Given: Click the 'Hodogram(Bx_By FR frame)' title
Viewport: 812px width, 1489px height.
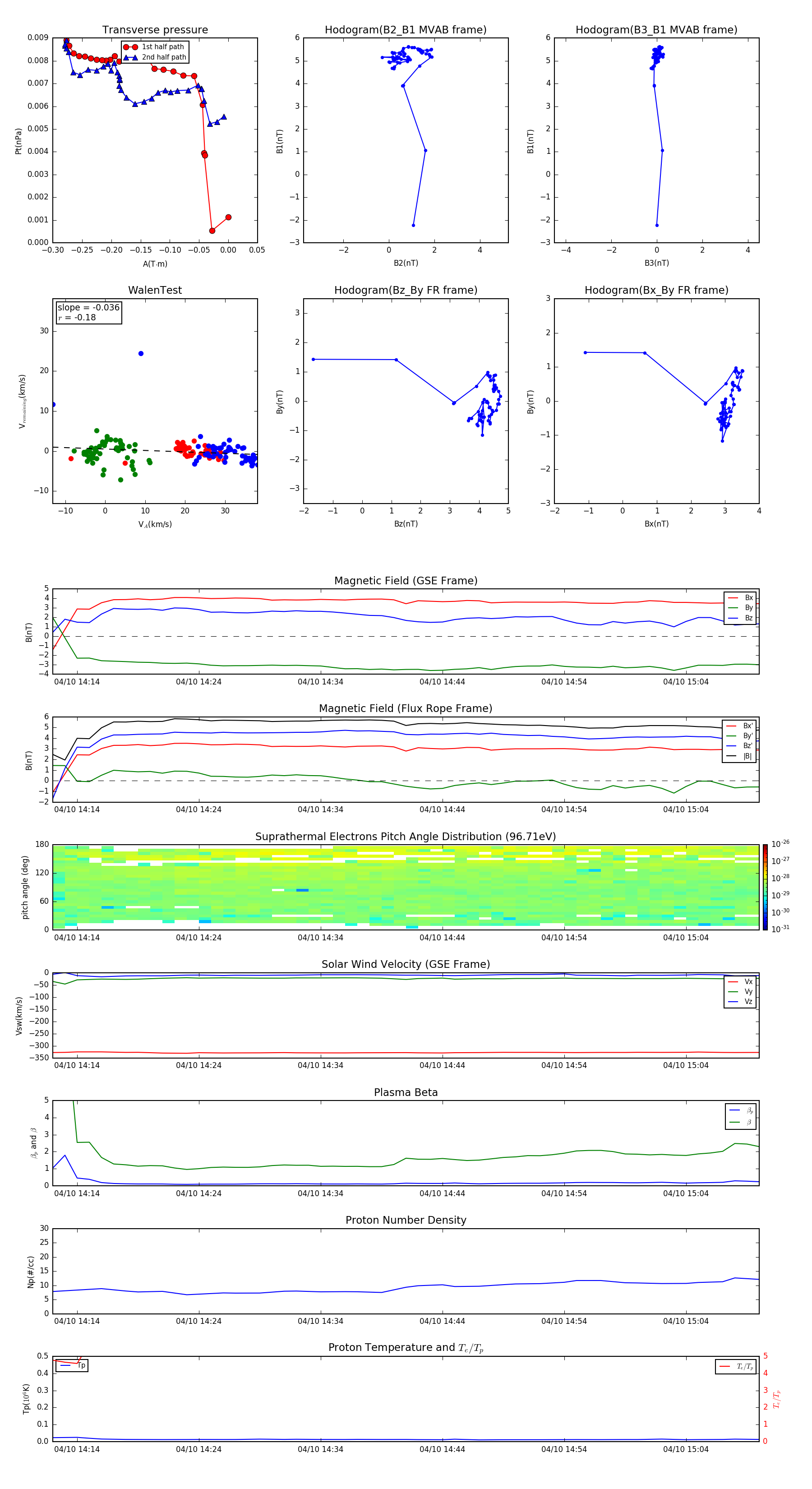Looking at the screenshot, I should (656, 290).
